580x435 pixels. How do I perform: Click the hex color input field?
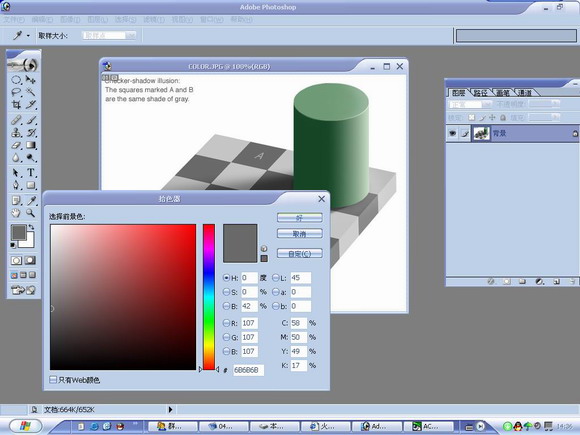pyautogui.click(x=249, y=370)
